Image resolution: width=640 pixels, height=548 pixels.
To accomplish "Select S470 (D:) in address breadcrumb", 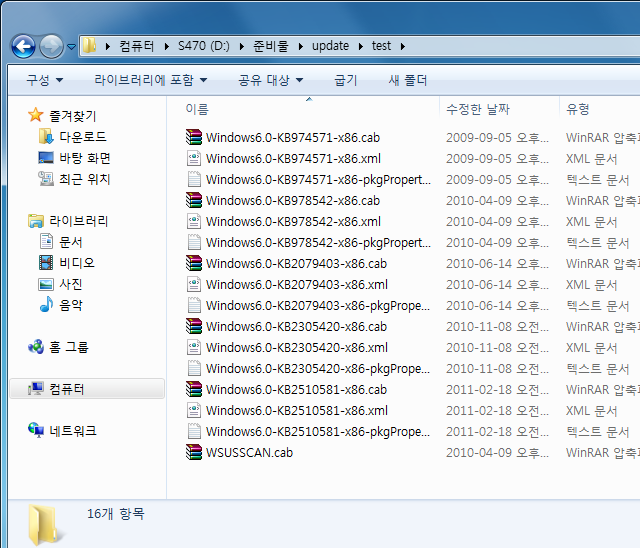I will (x=204, y=46).
